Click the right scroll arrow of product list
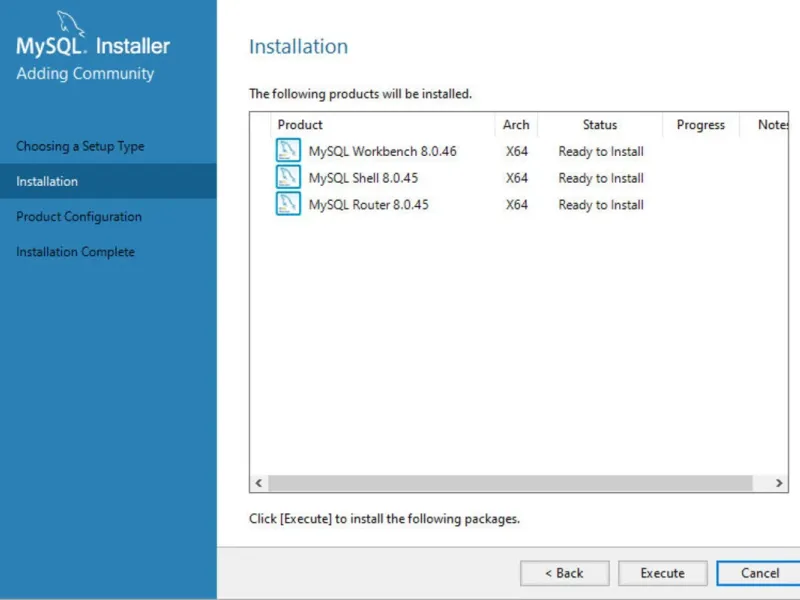The image size is (800, 600). (779, 483)
